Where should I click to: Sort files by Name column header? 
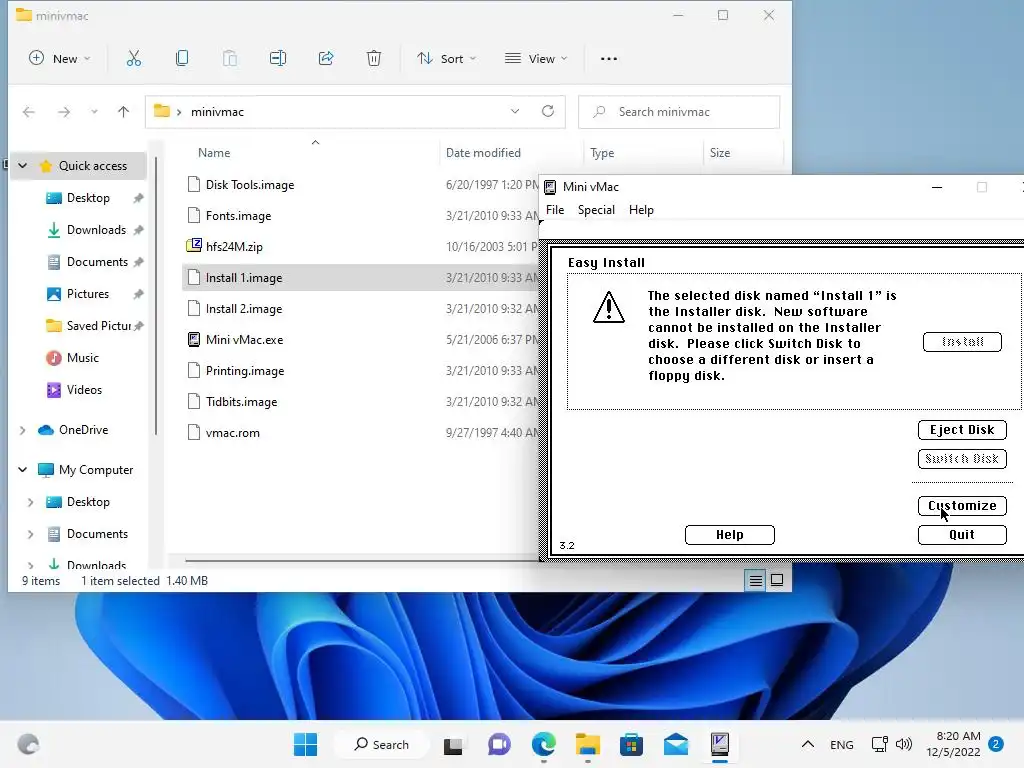point(214,153)
